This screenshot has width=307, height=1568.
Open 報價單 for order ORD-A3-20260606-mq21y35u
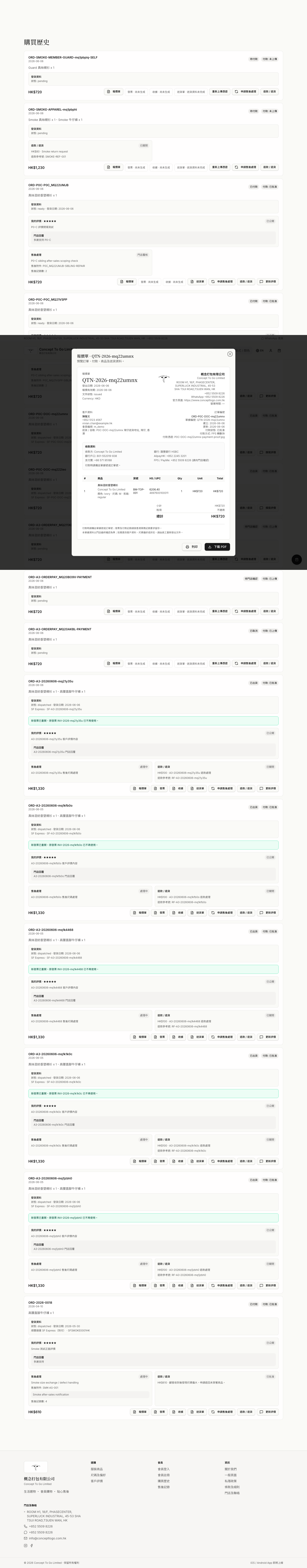point(140,788)
